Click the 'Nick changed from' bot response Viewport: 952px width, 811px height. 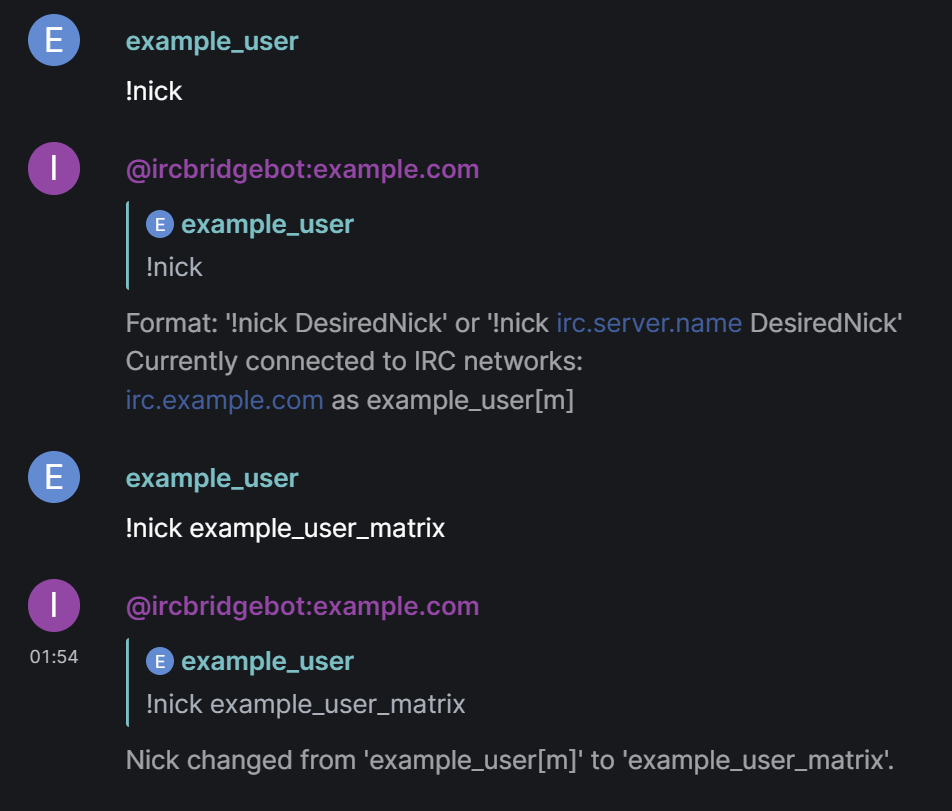(x=510, y=760)
